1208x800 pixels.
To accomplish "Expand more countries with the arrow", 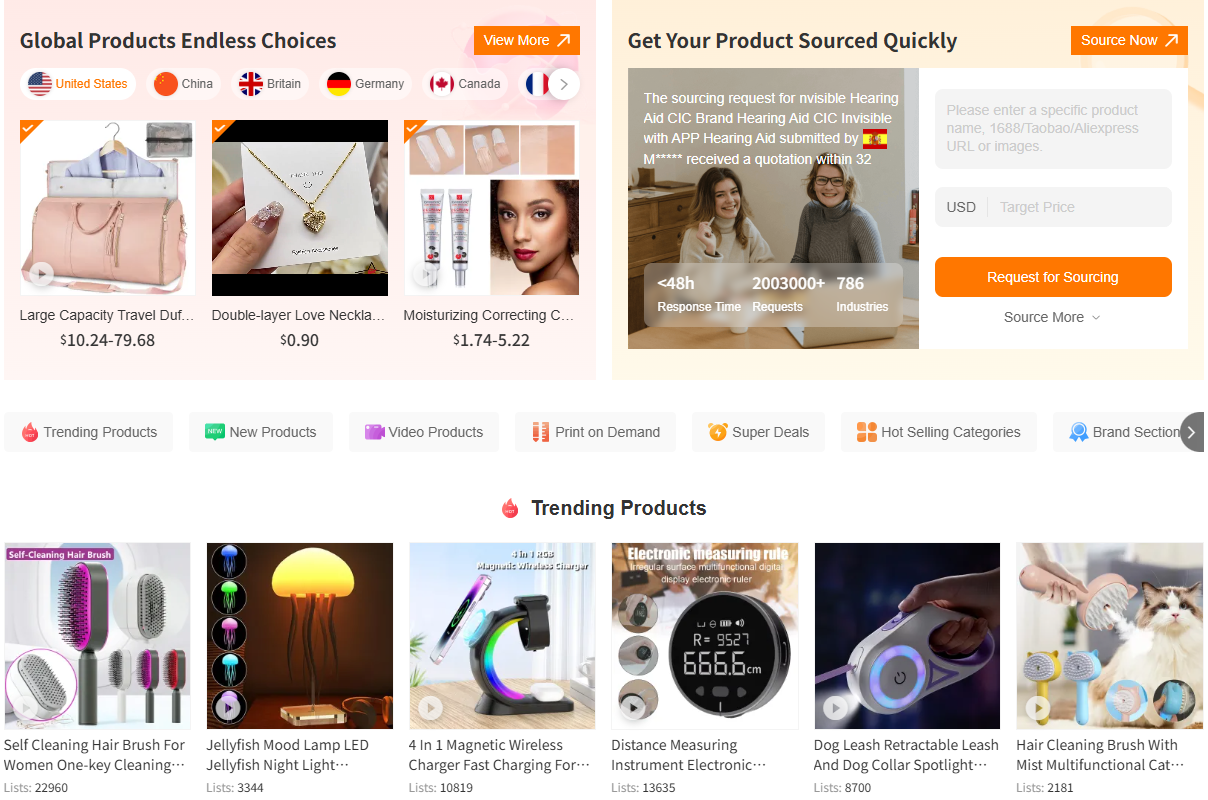I will [x=563, y=84].
